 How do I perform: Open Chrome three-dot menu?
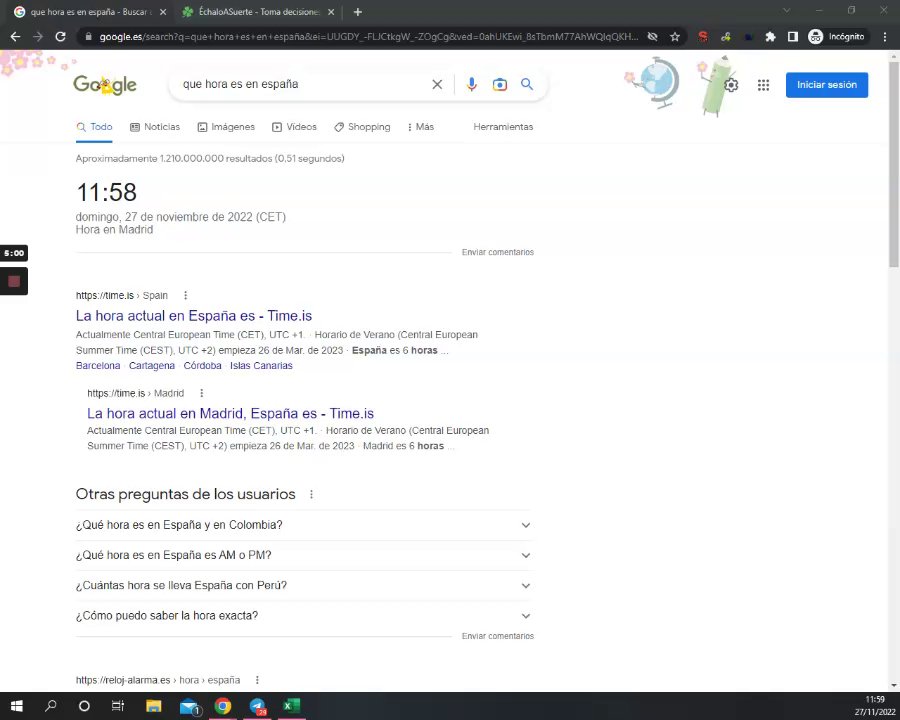click(x=885, y=37)
